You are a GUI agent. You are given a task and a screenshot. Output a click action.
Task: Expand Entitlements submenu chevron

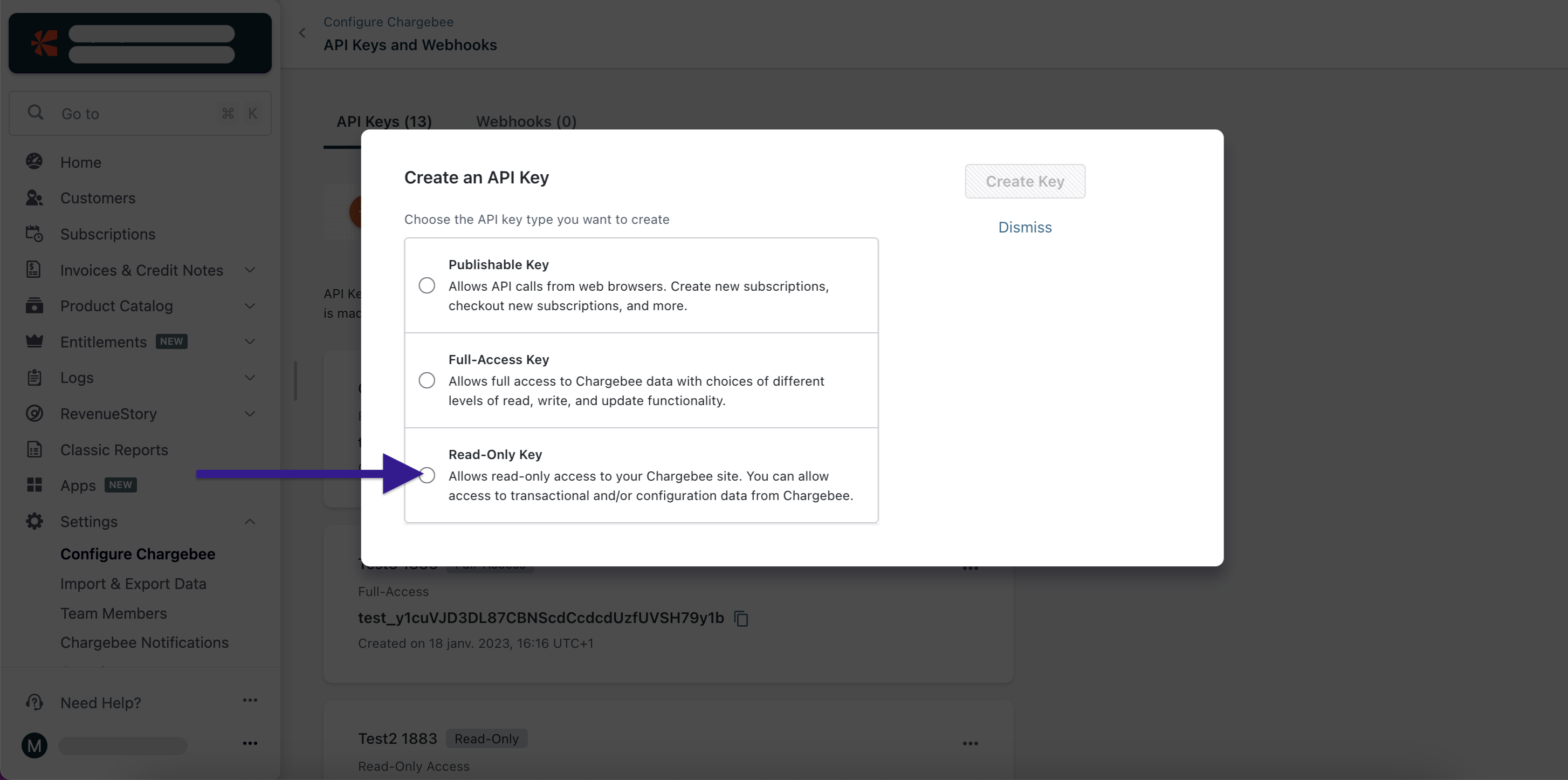tap(250, 341)
